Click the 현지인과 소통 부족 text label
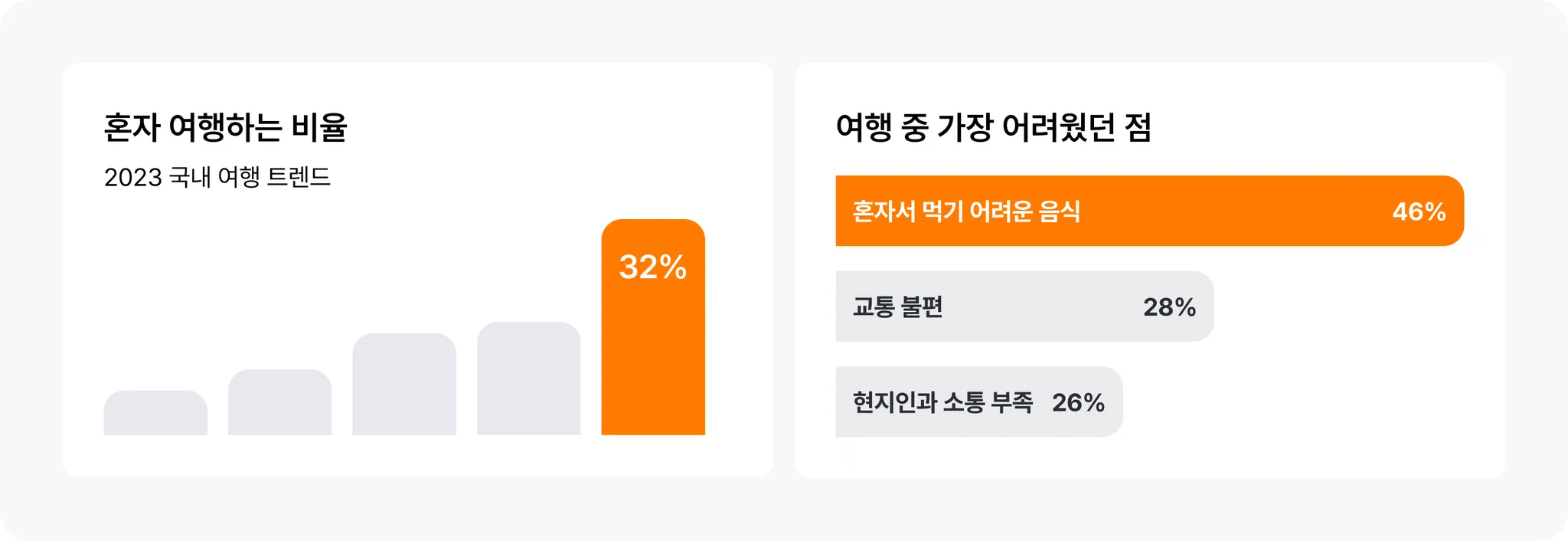 (x=943, y=402)
